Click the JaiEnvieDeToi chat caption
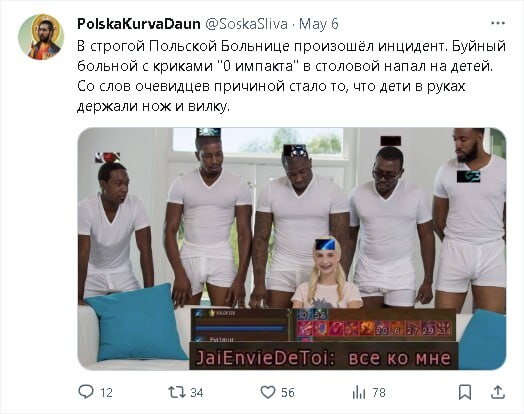This screenshot has height=414, width=524. pyautogui.click(x=323, y=358)
